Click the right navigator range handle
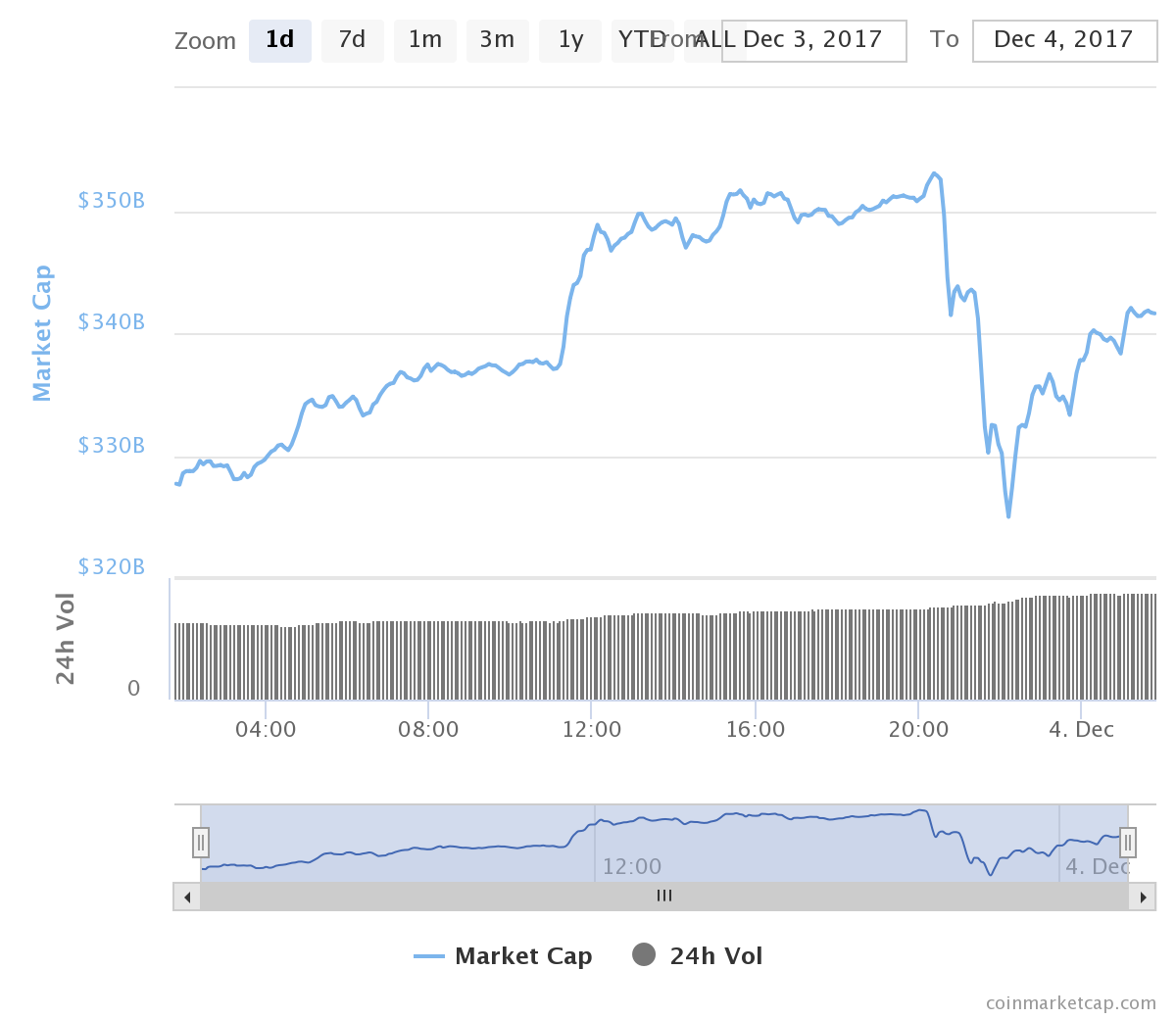Viewport: 1176px width, 1019px height. pos(1128,842)
